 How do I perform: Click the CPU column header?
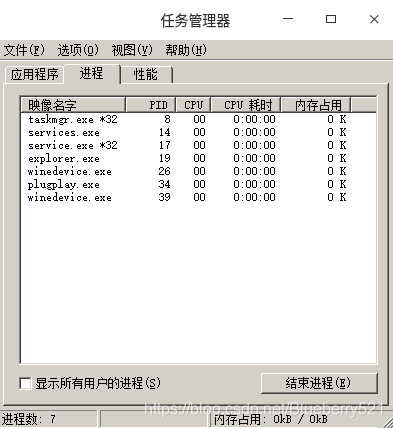(x=194, y=105)
